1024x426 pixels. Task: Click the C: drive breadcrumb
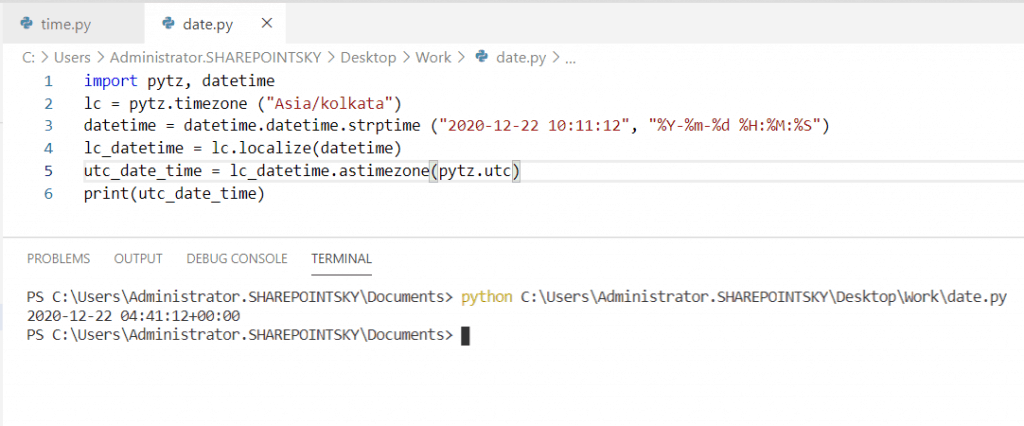coord(28,57)
